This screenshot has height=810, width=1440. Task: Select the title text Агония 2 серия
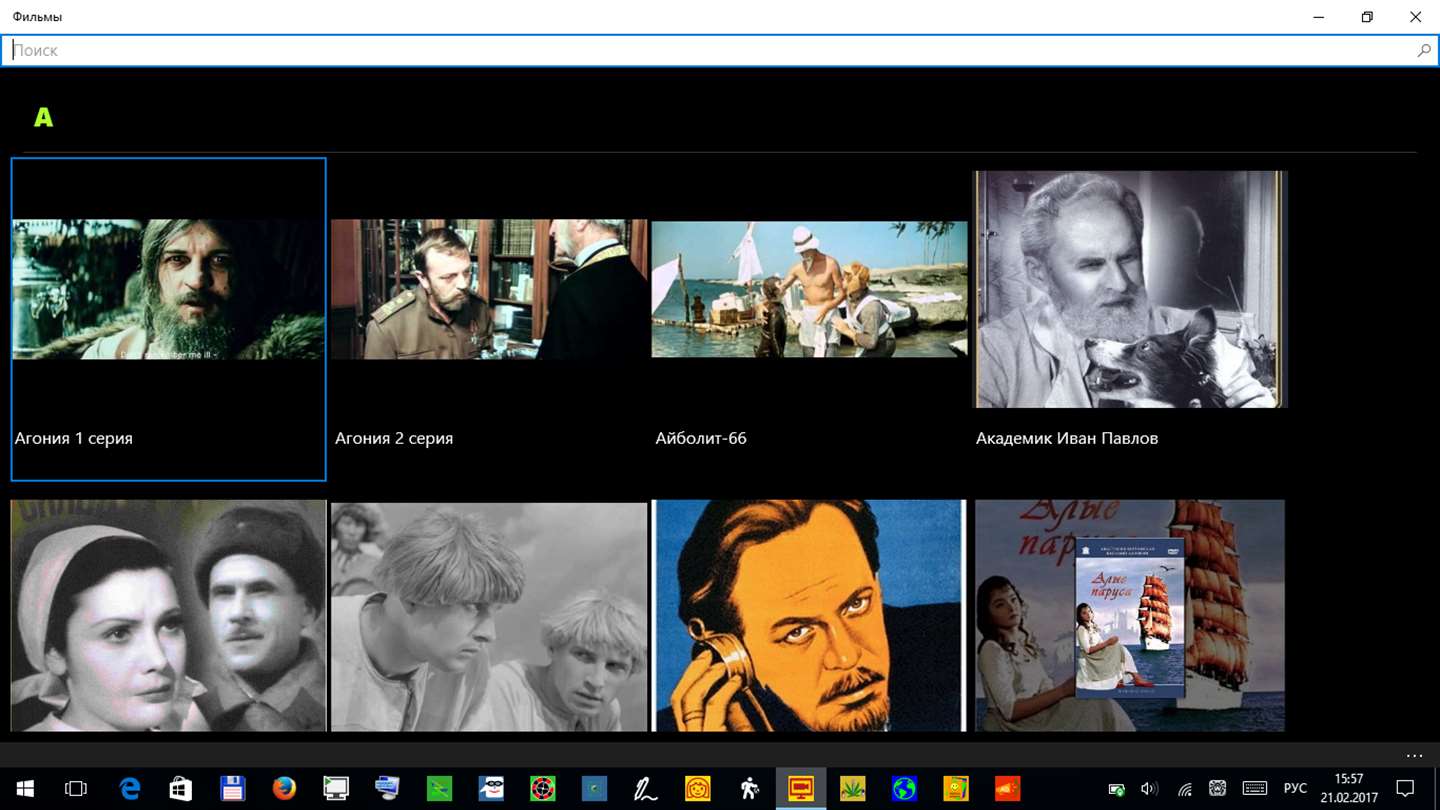click(394, 438)
